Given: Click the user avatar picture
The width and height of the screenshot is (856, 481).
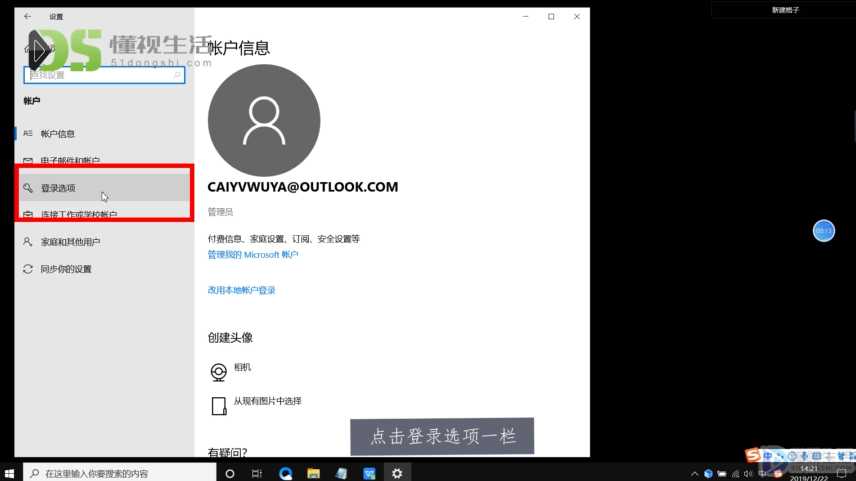Looking at the screenshot, I should 264,120.
